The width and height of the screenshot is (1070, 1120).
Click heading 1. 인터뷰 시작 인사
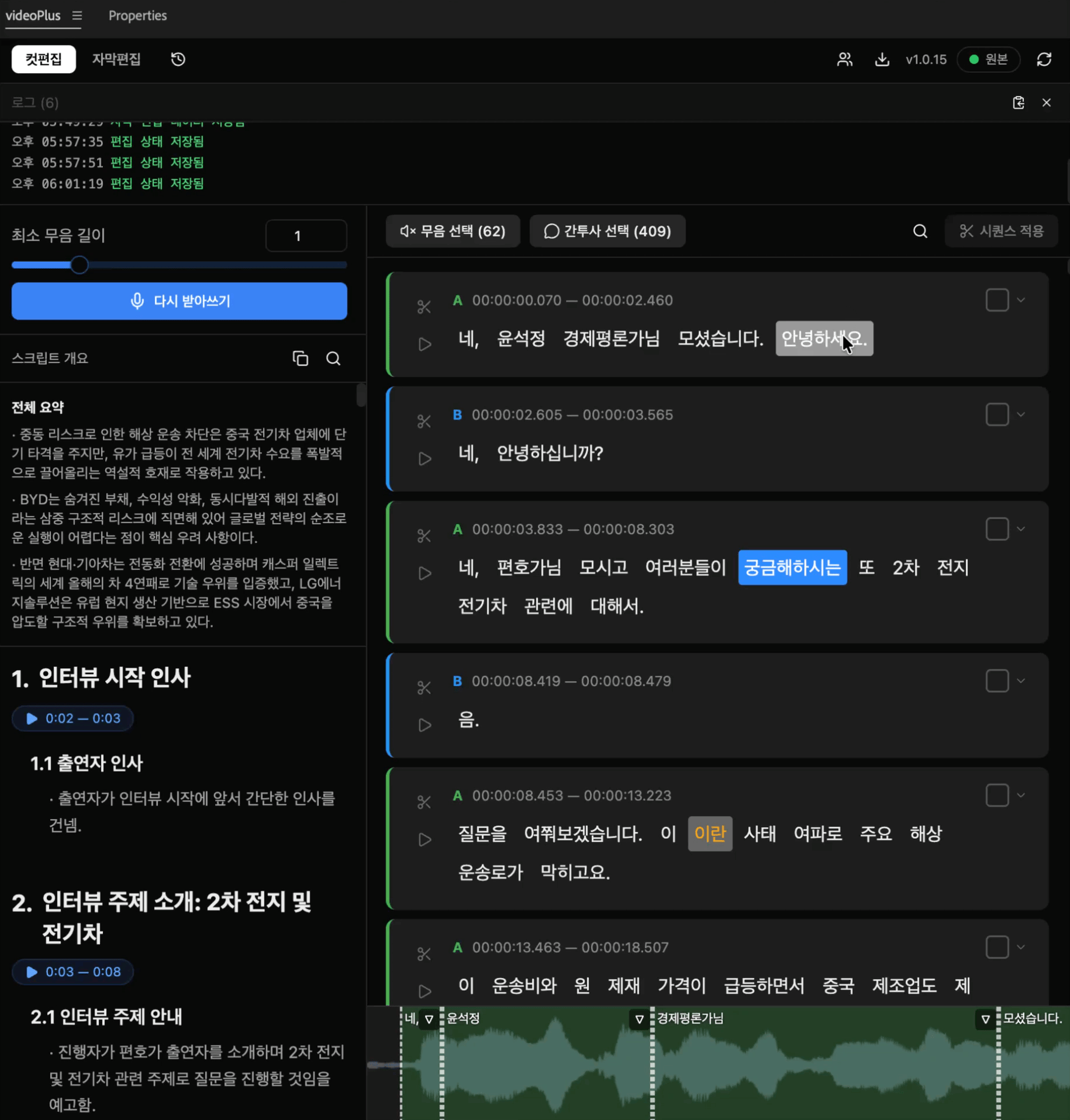(x=101, y=677)
